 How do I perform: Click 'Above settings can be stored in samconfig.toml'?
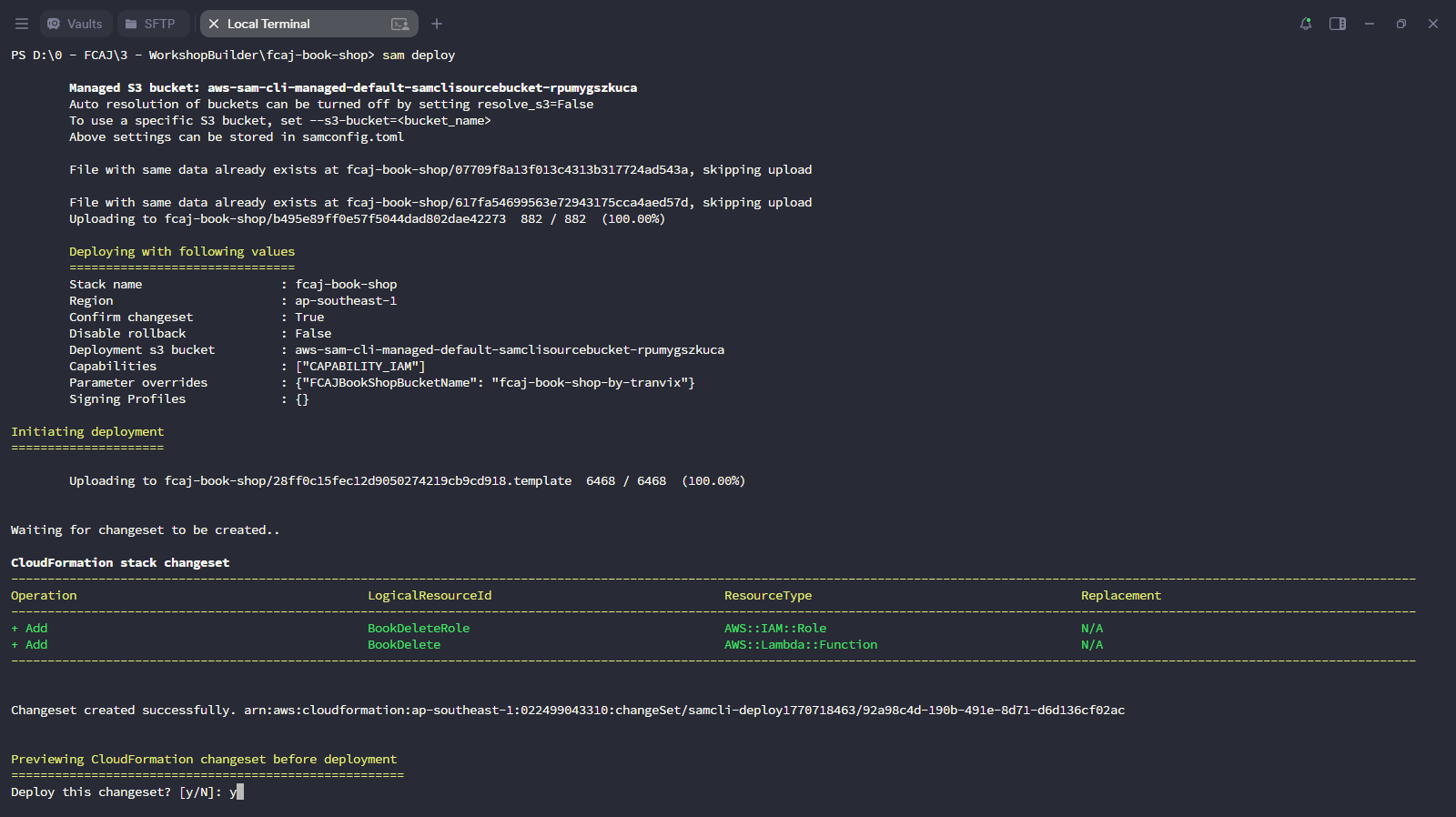pos(237,137)
